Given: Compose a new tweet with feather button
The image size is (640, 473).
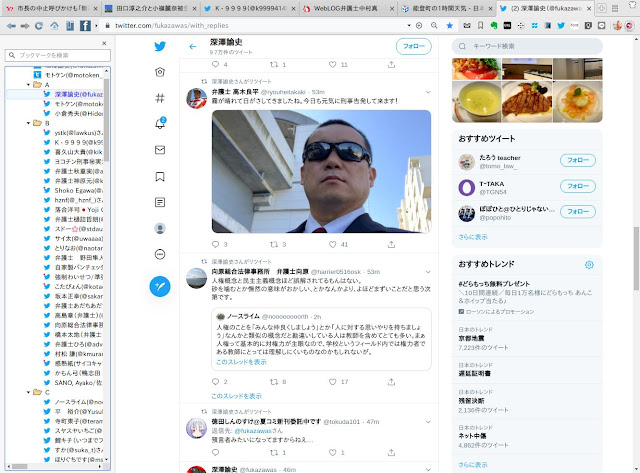Looking at the screenshot, I should 160,286.
